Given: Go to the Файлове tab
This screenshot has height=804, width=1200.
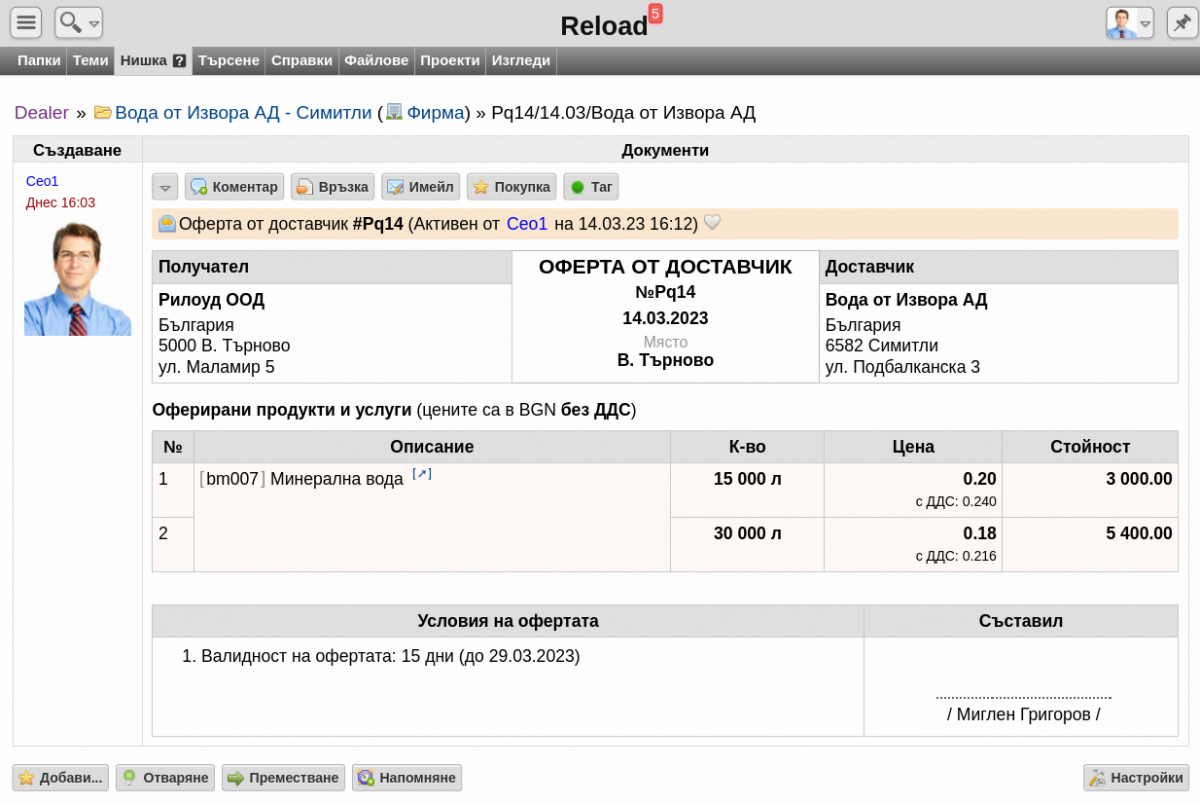Looking at the screenshot, I should click(376, 60).
